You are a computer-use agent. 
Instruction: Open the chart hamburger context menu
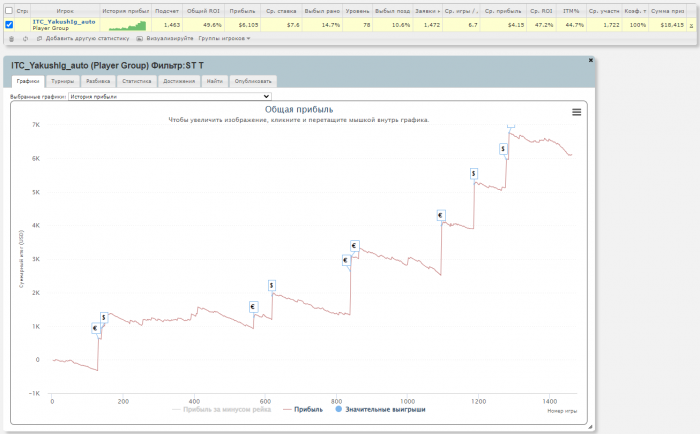576,112
